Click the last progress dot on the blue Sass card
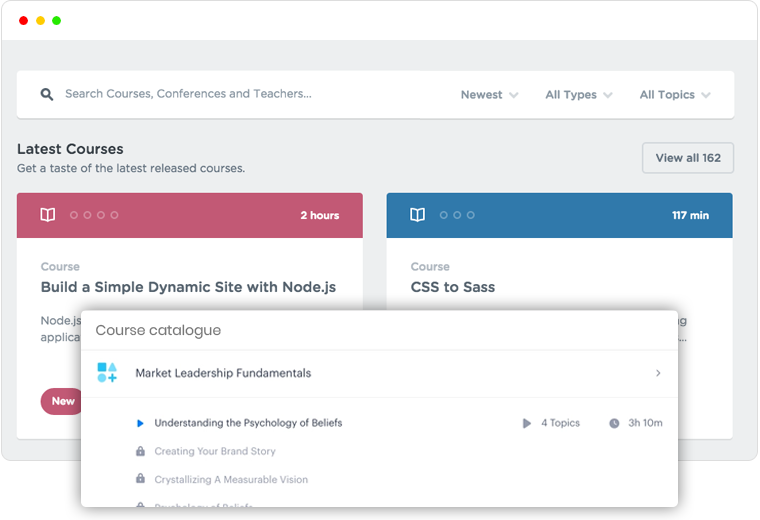 [471, 215]
